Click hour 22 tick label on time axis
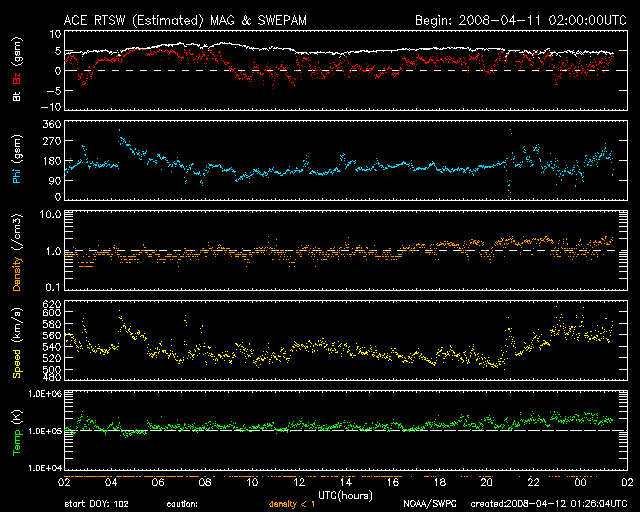The height and width of the screenshot is (512, 640). pos(533,480)
